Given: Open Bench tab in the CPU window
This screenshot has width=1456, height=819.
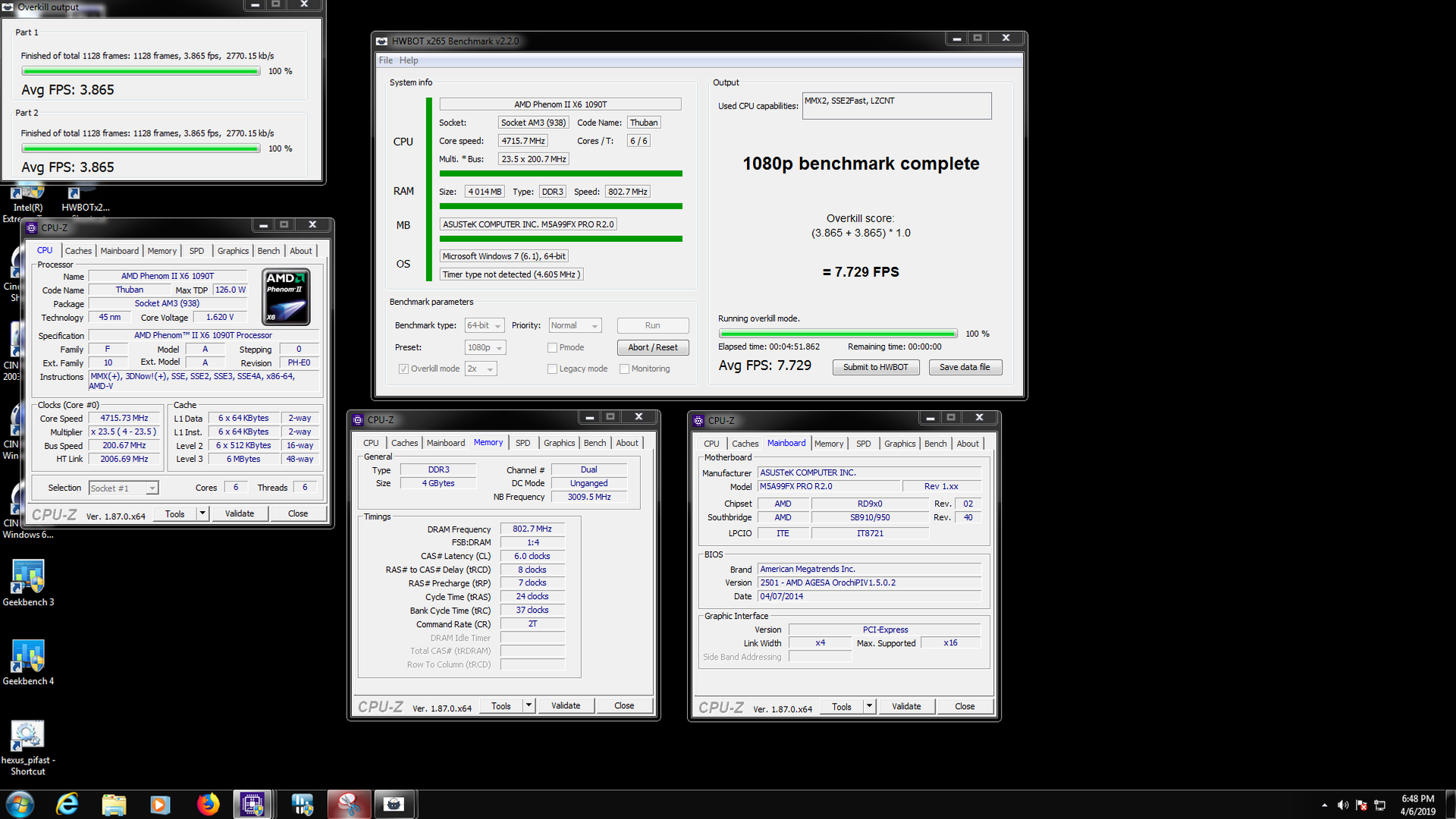Looking at the screenshot, I should coord(268,251).
